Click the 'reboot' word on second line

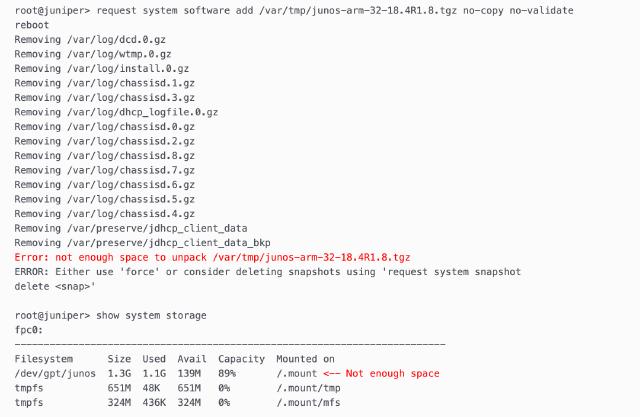[x=32, y=25]
